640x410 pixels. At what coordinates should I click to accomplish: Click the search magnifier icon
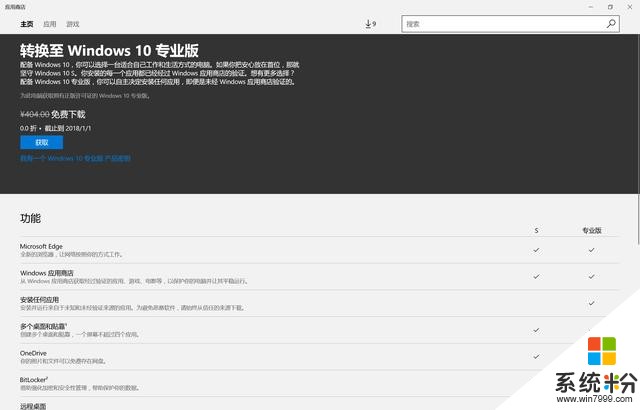(x=611, y=24)
